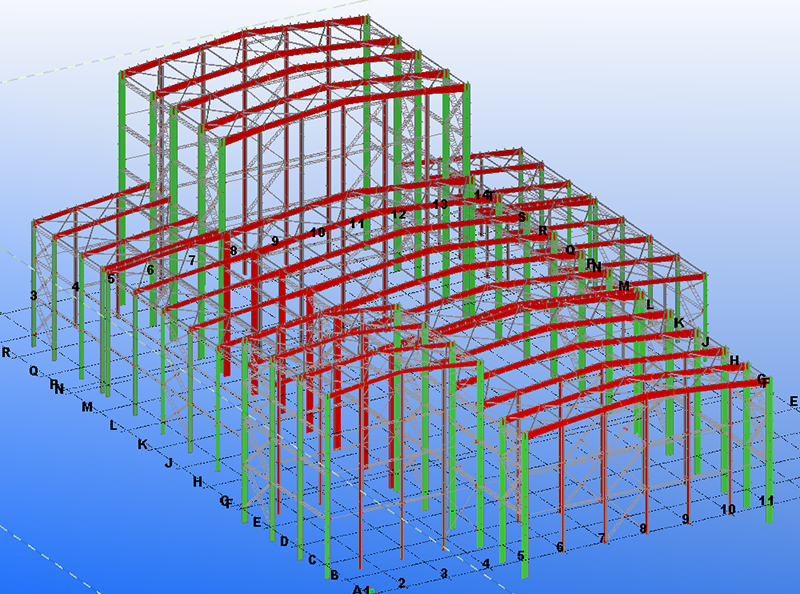Click grid label E at the far right edge

793,401
